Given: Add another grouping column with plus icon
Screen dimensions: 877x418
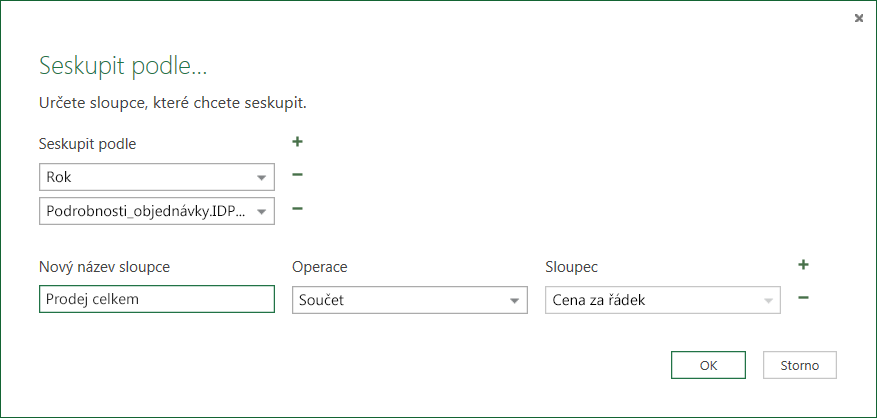Looking at the screenshot, I should [298, 142].
